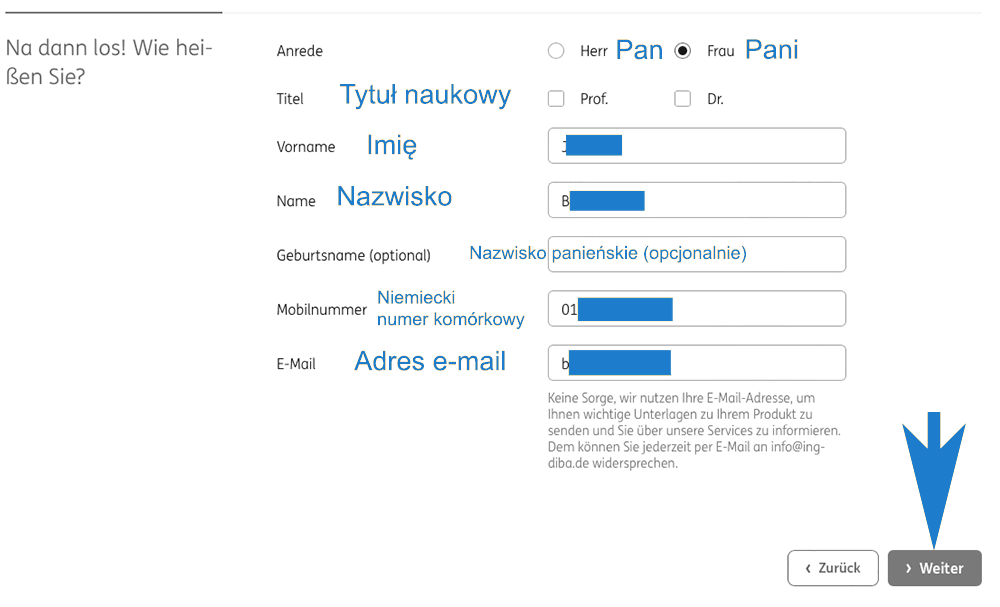Click the Geburtsname optional input field

[697, 254]
